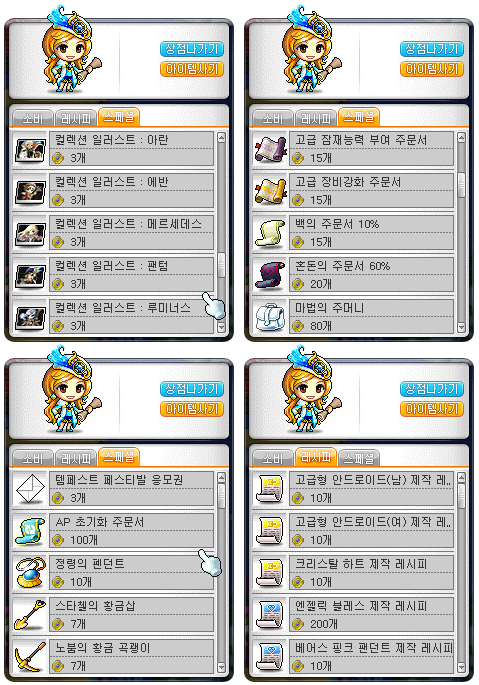Select the 엔젤릭 블레스 제작 레시피 icon
Viewport: 479px width, 685px height.
[x=270, y=615]
